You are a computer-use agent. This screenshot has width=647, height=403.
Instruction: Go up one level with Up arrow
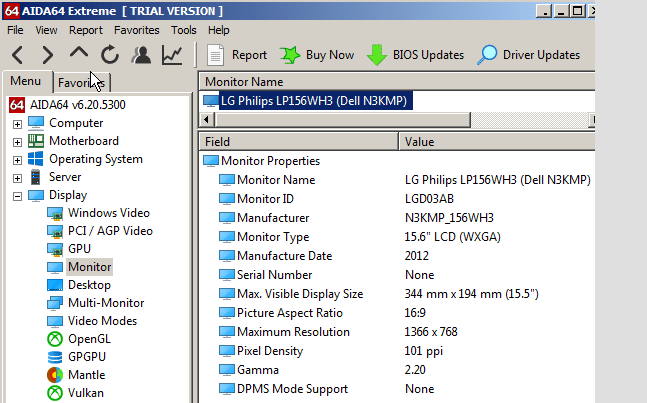pyautogui.click(x=79, y=55)
